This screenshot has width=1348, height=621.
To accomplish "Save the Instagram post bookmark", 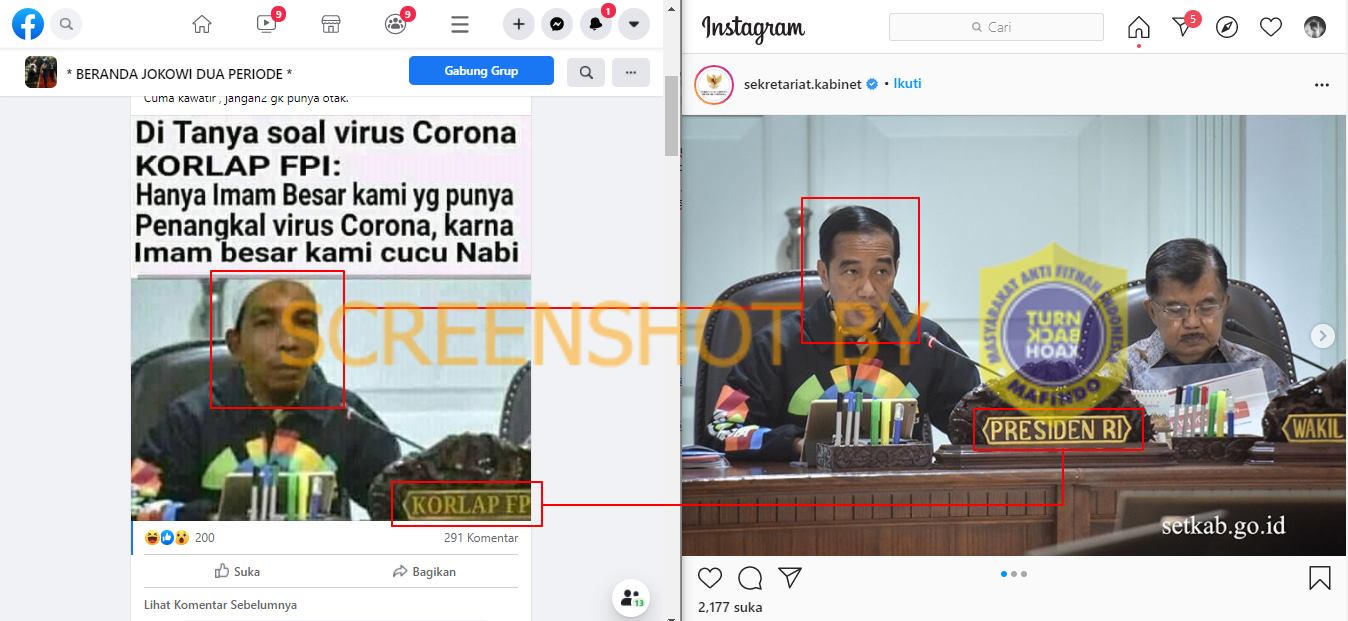I will (1320, 578).
